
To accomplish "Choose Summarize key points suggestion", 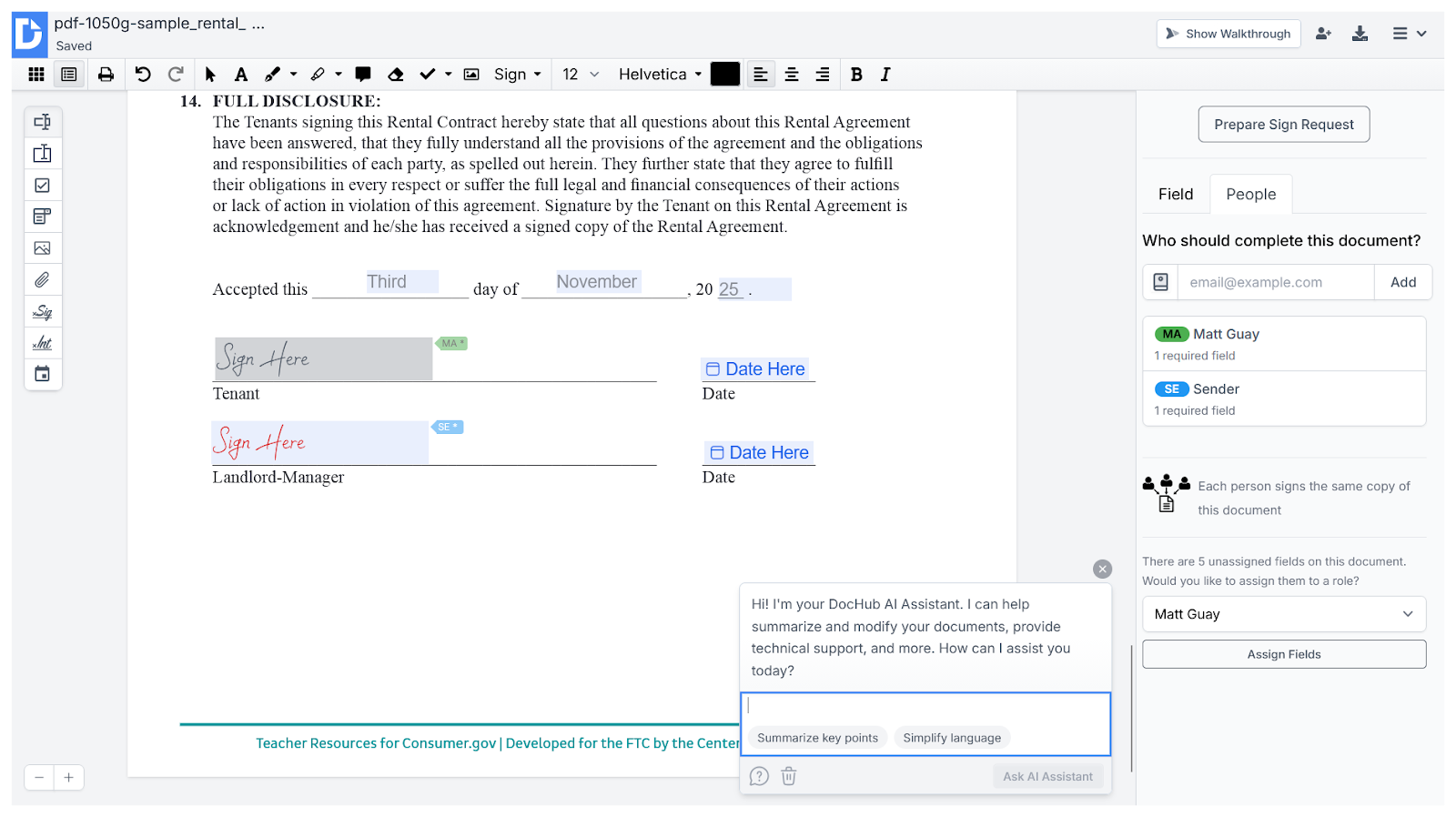I will (x=818, y=738).
